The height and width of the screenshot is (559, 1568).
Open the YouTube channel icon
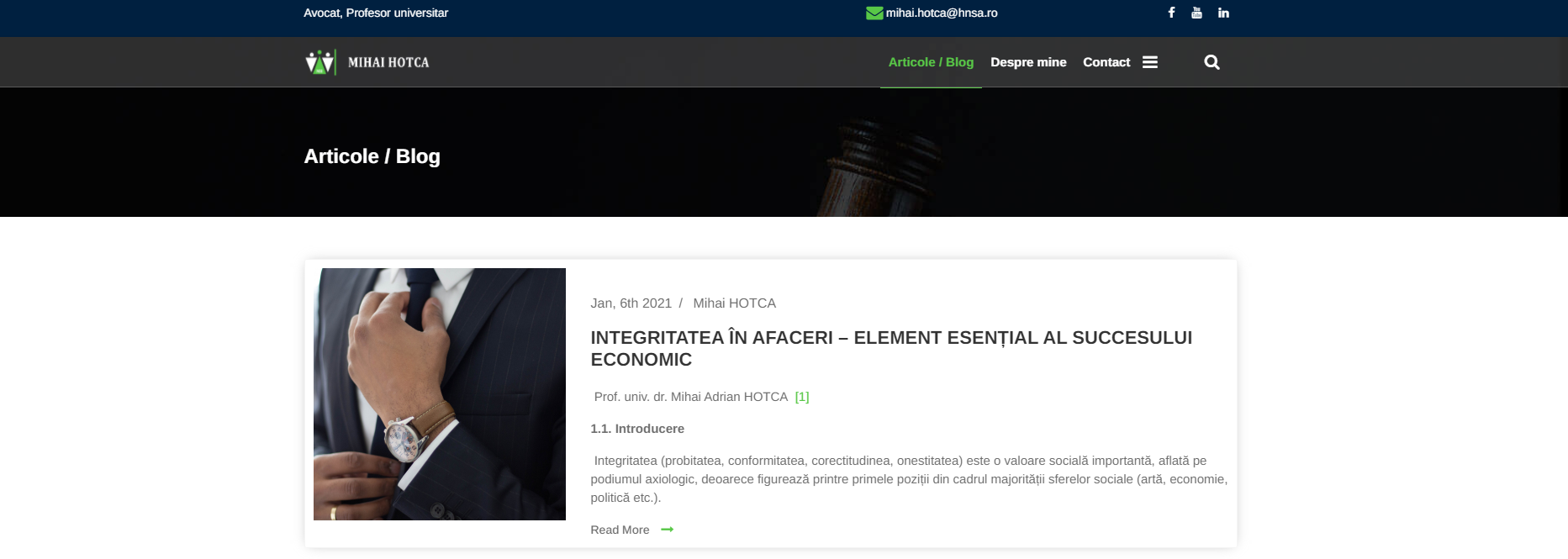tap(1196, 13)
